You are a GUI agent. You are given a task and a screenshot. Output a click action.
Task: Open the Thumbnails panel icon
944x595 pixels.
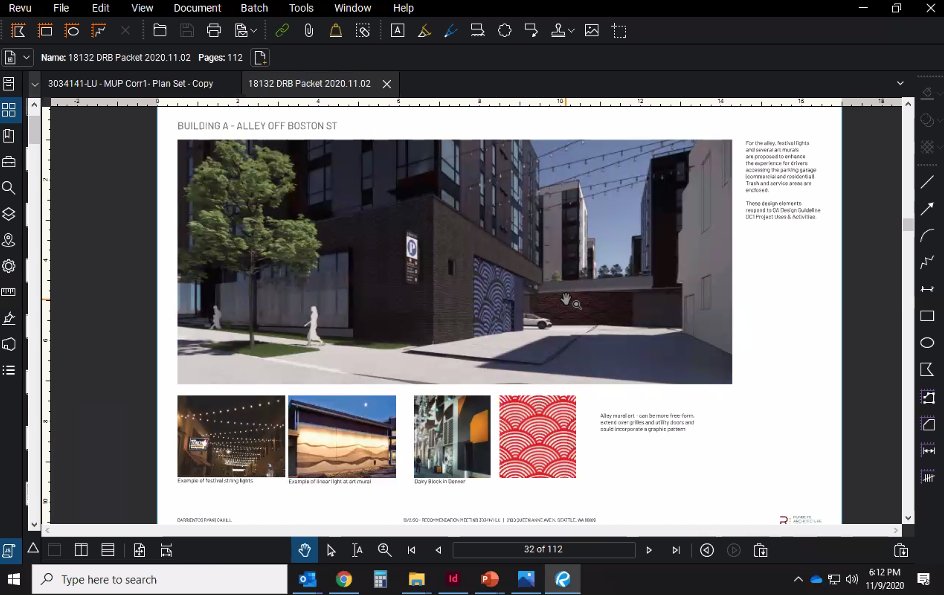(x=9, y=110)
